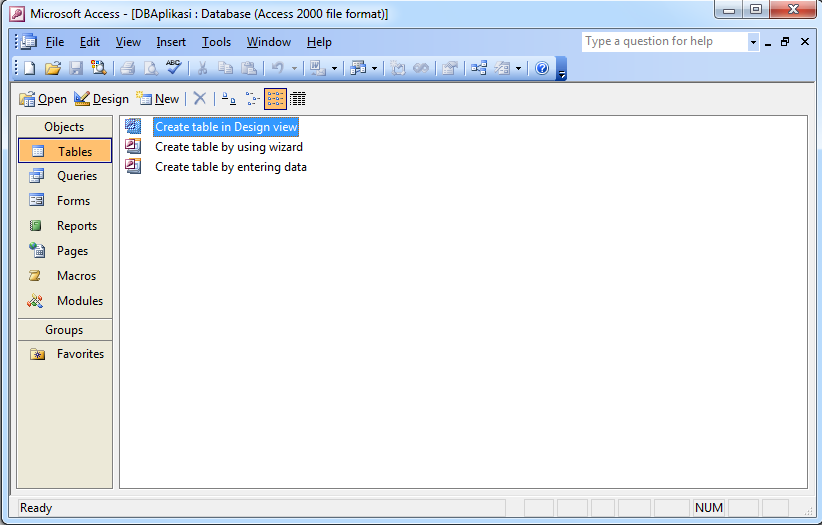
Task: Click the Design button
Action: [x=101, y=99]
